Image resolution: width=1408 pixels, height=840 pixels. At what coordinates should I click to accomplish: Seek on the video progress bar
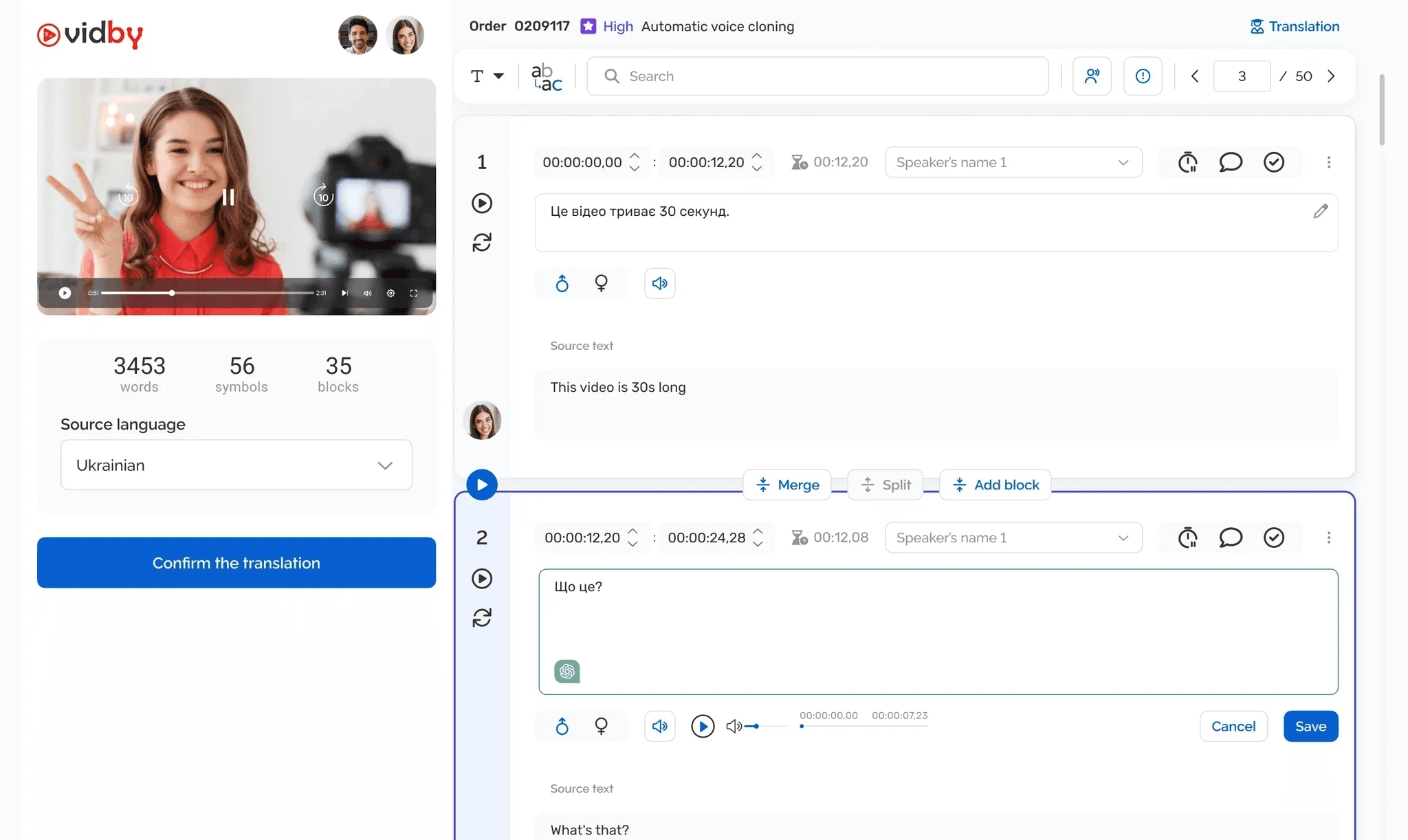point(207,293)
